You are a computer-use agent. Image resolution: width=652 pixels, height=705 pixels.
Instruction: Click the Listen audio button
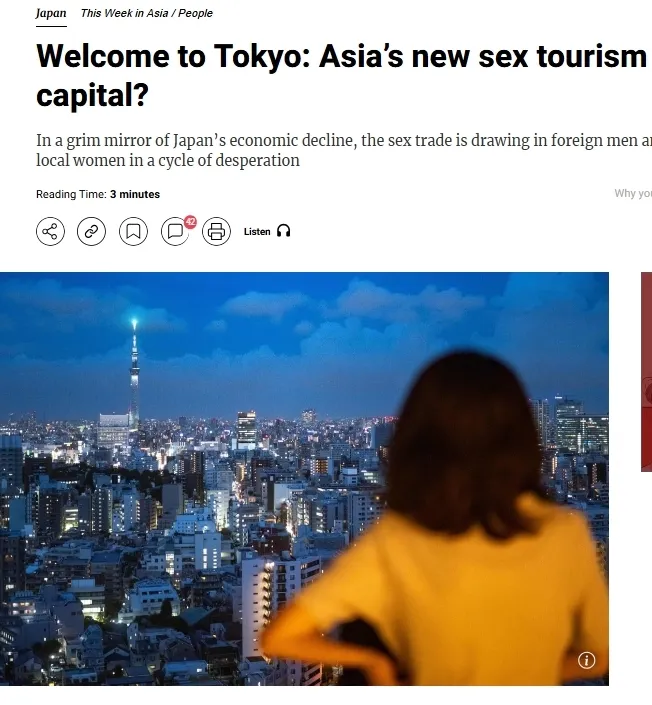(267, 231)
